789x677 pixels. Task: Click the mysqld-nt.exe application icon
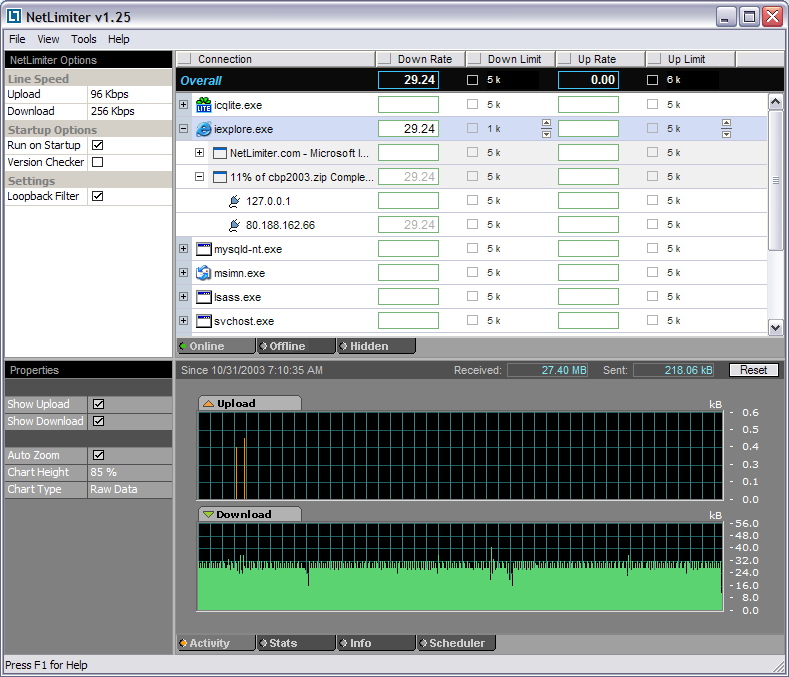pyautogui.click(x=203, y=249)
